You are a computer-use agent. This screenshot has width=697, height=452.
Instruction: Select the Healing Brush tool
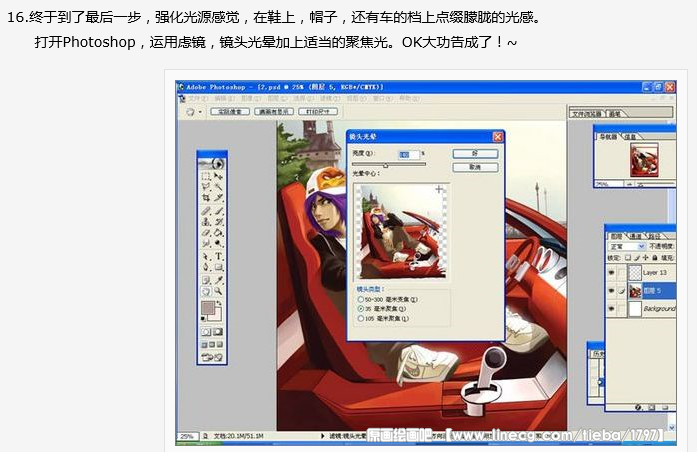pos(206,211)
